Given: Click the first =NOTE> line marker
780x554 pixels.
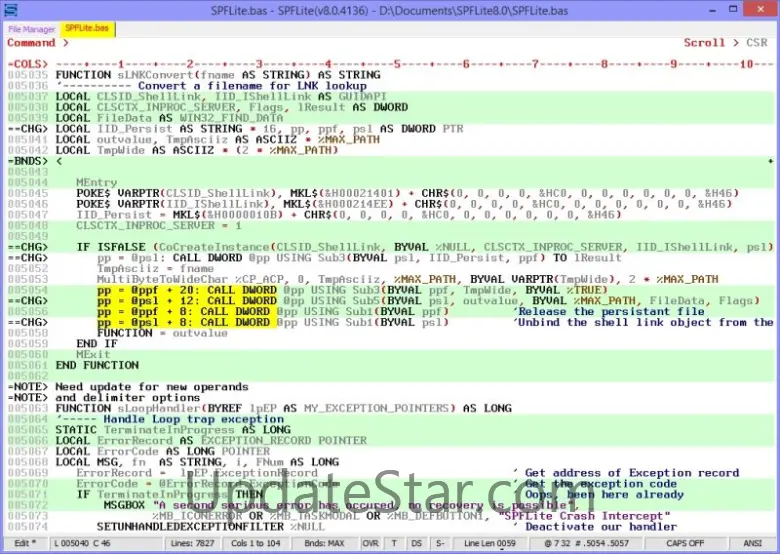Looking at the screenshot, I should point(28,387).
